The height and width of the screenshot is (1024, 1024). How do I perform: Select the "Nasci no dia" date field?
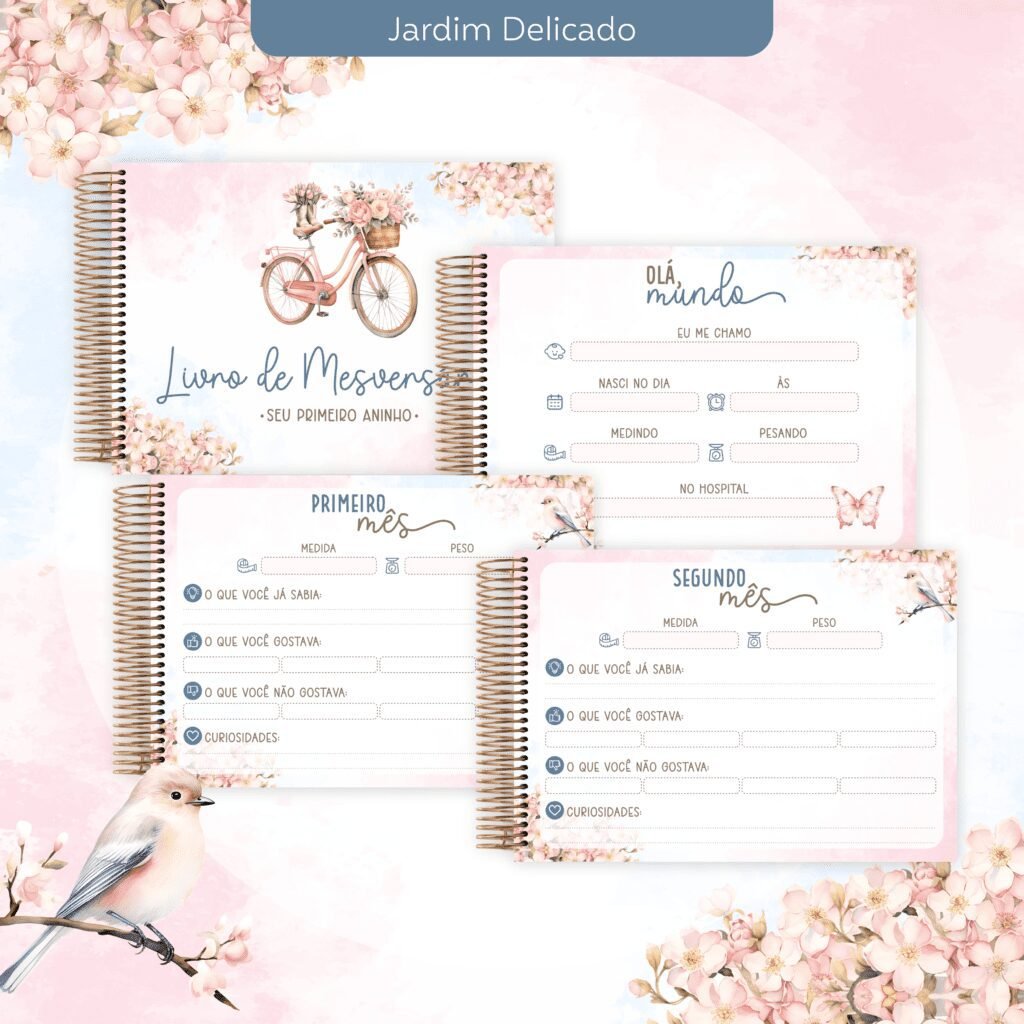point(634,402)
